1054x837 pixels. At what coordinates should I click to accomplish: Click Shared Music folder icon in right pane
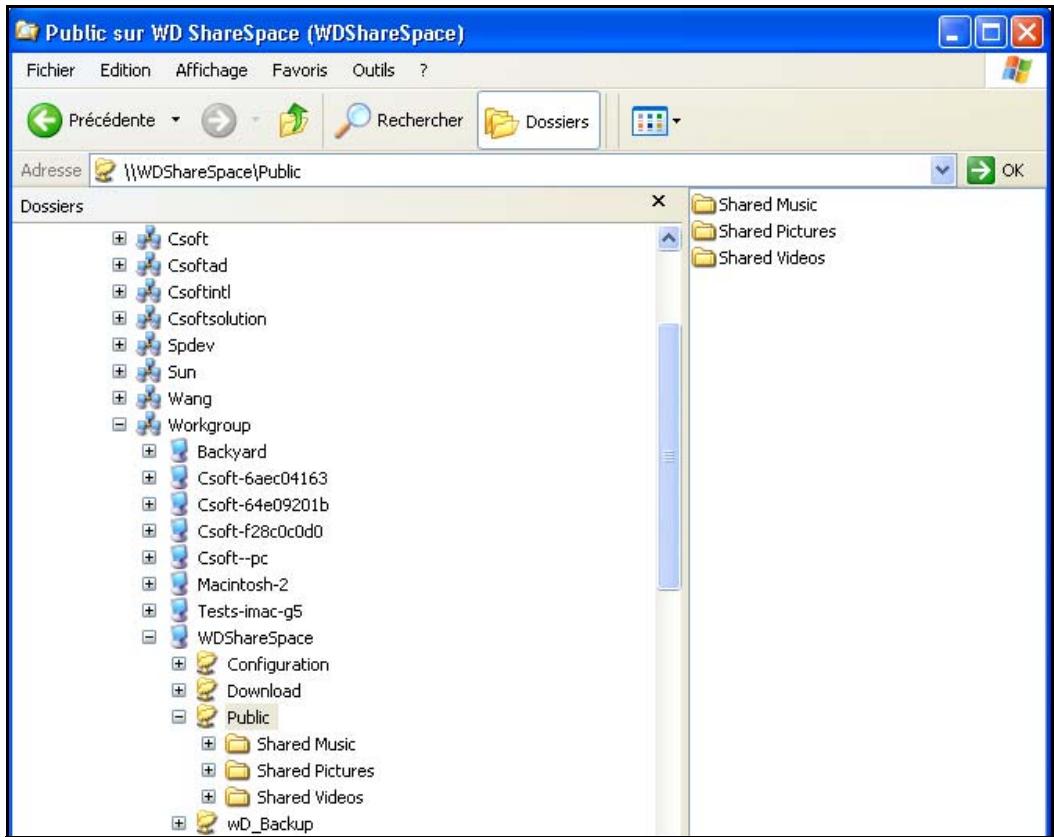coord(704,204)
